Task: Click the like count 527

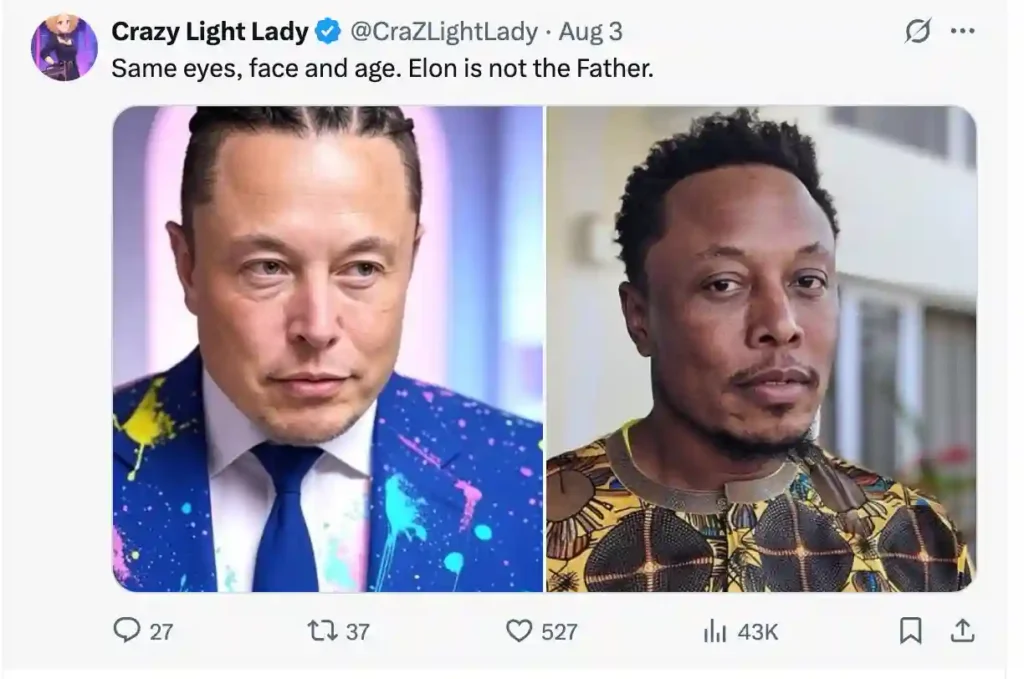Action: [x=559, y=631]
